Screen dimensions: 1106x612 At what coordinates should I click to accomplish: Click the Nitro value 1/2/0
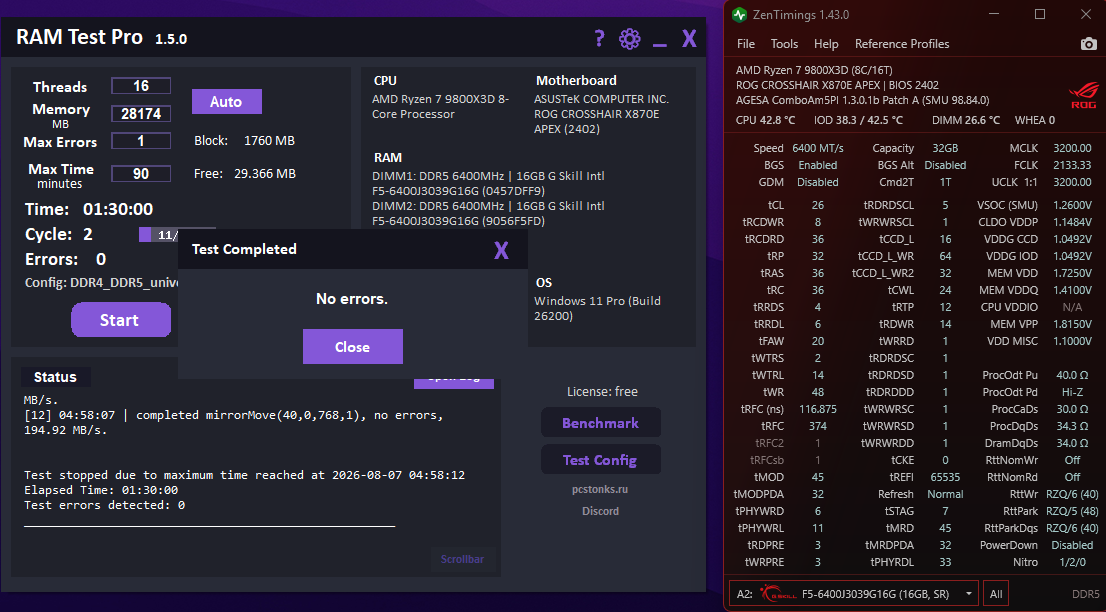[x=1072, y=562]
